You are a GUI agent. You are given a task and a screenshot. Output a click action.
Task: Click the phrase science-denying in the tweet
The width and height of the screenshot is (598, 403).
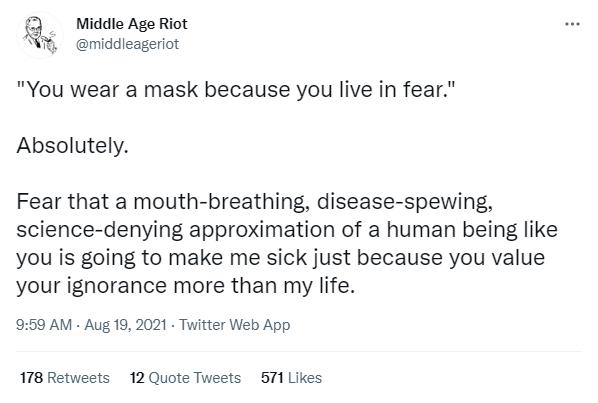click(x=100, y=230)
